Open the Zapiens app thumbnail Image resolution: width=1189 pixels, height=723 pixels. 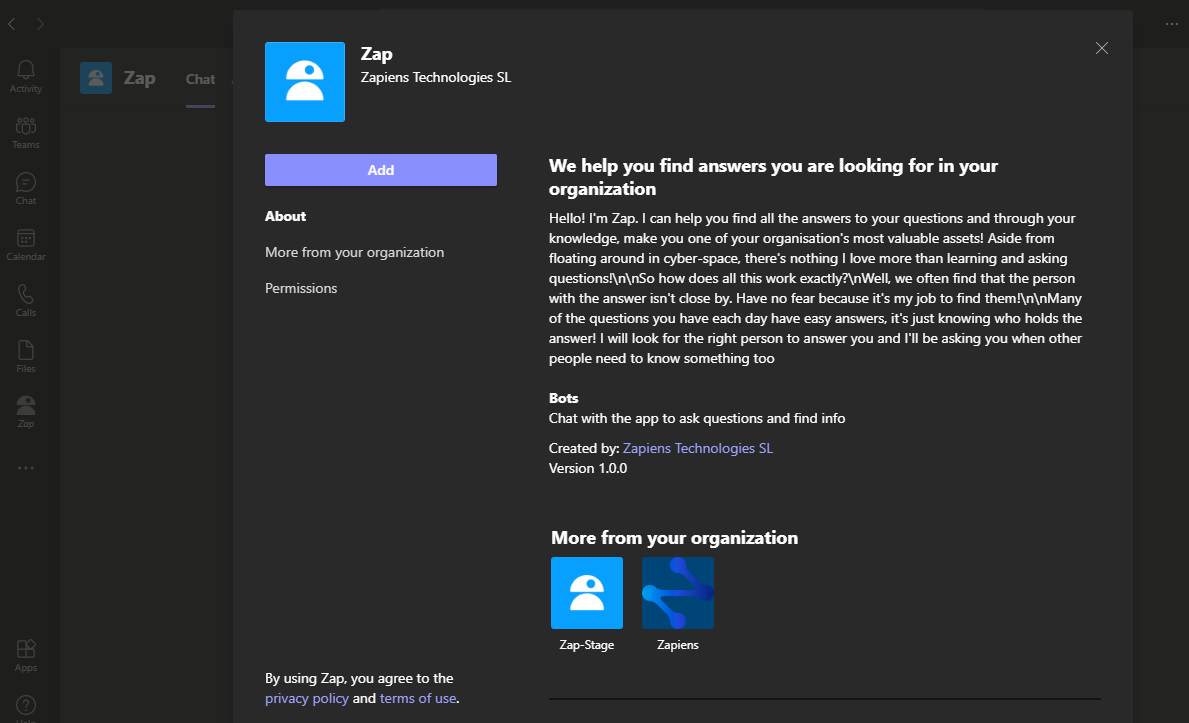(678, 593)
